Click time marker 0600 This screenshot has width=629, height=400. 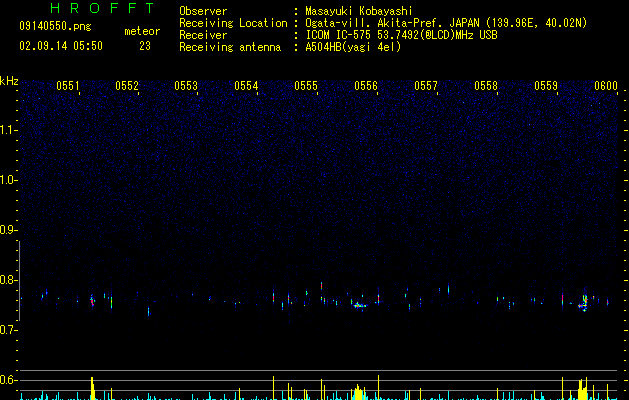point(606,86)
